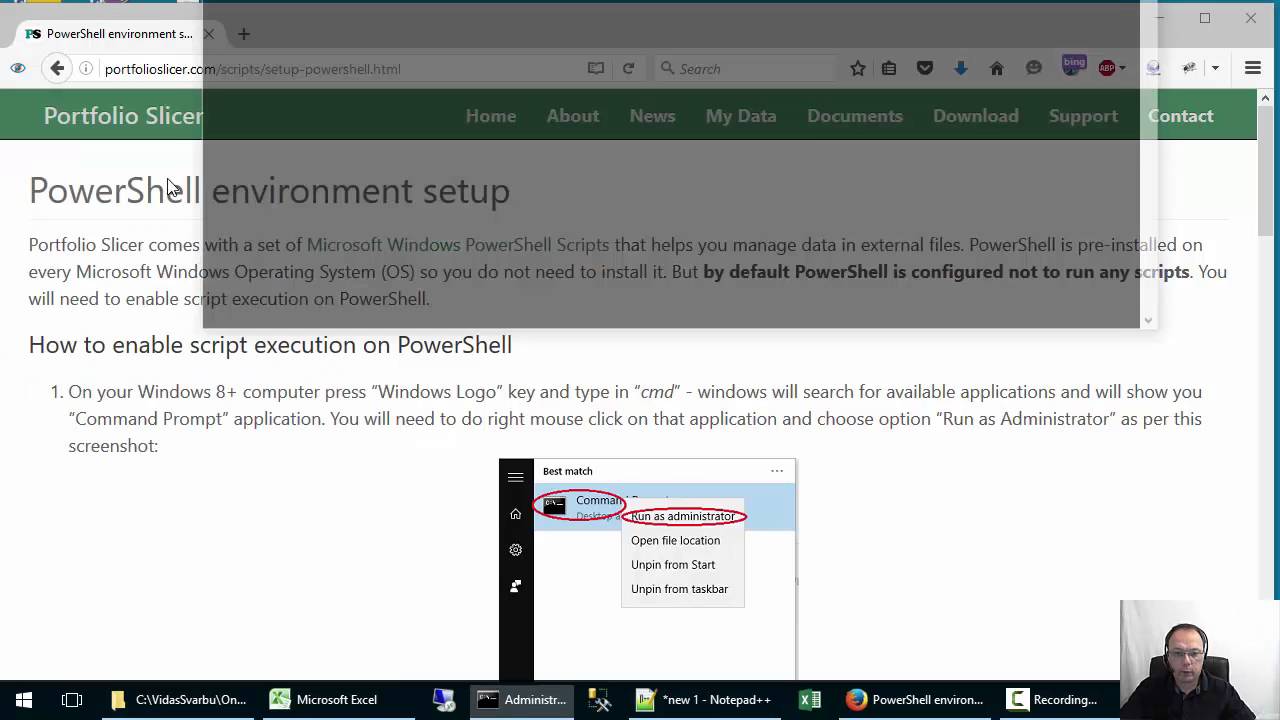Click the PowerShell environment setup heading
The height and width of the screenshot is (720, 1280).
[269, 190]
